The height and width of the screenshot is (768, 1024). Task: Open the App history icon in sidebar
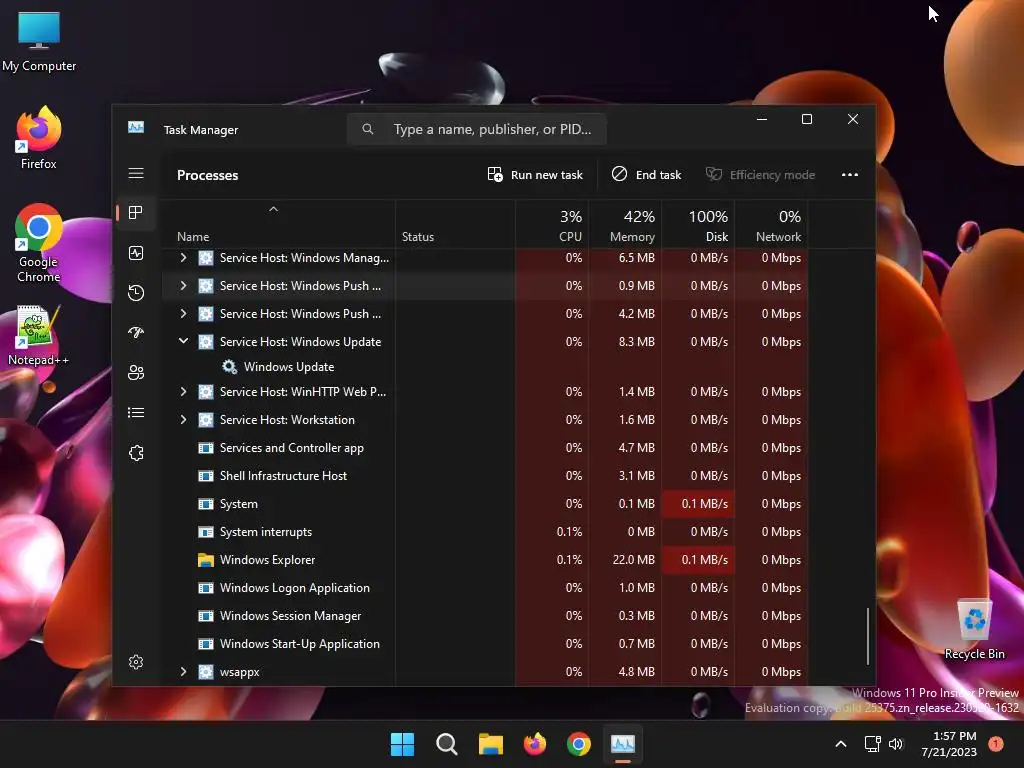pyautogui.click(x=136, y=293)
